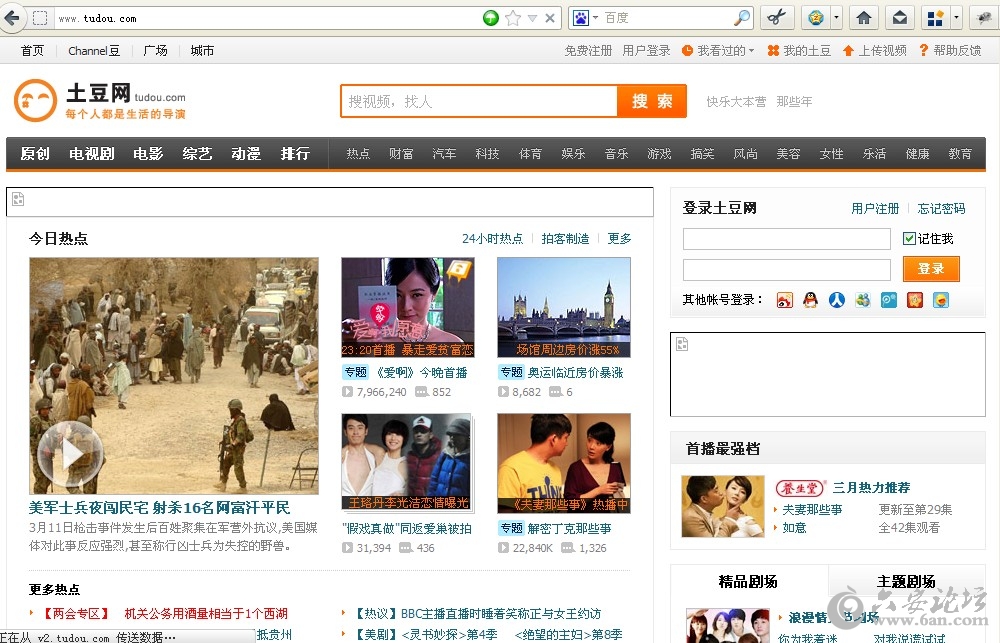Viewport: 1000px width, 643px height.
Task: Log in with the Sina Weibo account icon
Action: (785, 299)
